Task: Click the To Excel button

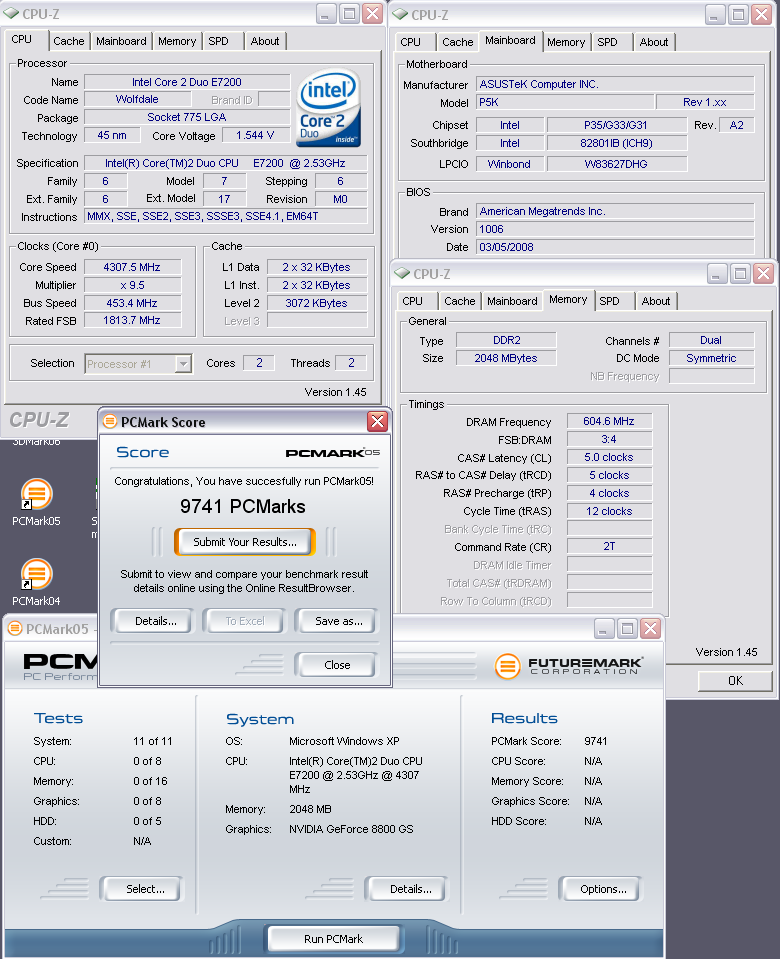Action: click(x=245, y=621)
